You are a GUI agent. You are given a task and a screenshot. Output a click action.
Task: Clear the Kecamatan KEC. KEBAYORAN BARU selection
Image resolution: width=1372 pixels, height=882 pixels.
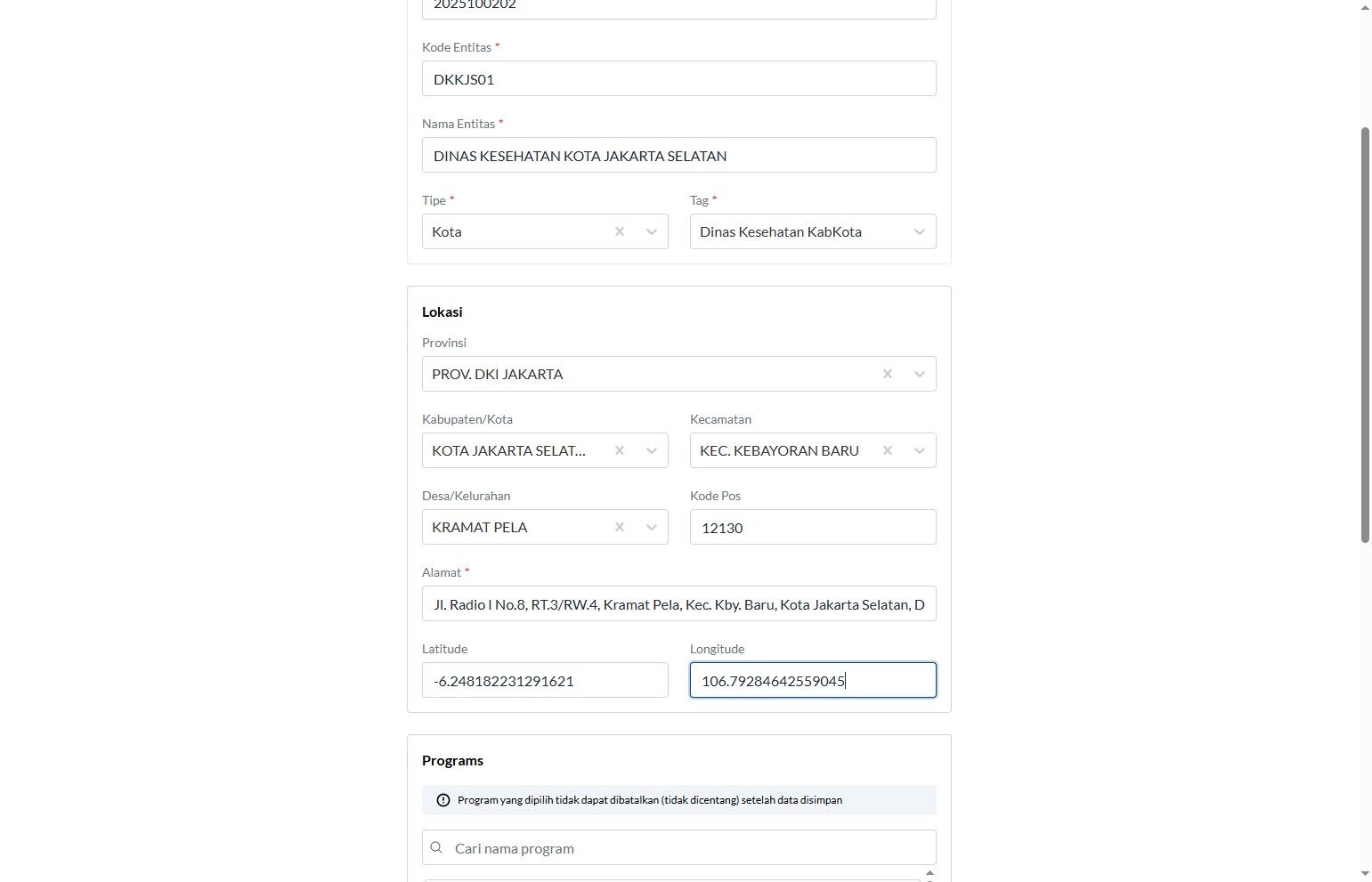click(x=888, y=450)
